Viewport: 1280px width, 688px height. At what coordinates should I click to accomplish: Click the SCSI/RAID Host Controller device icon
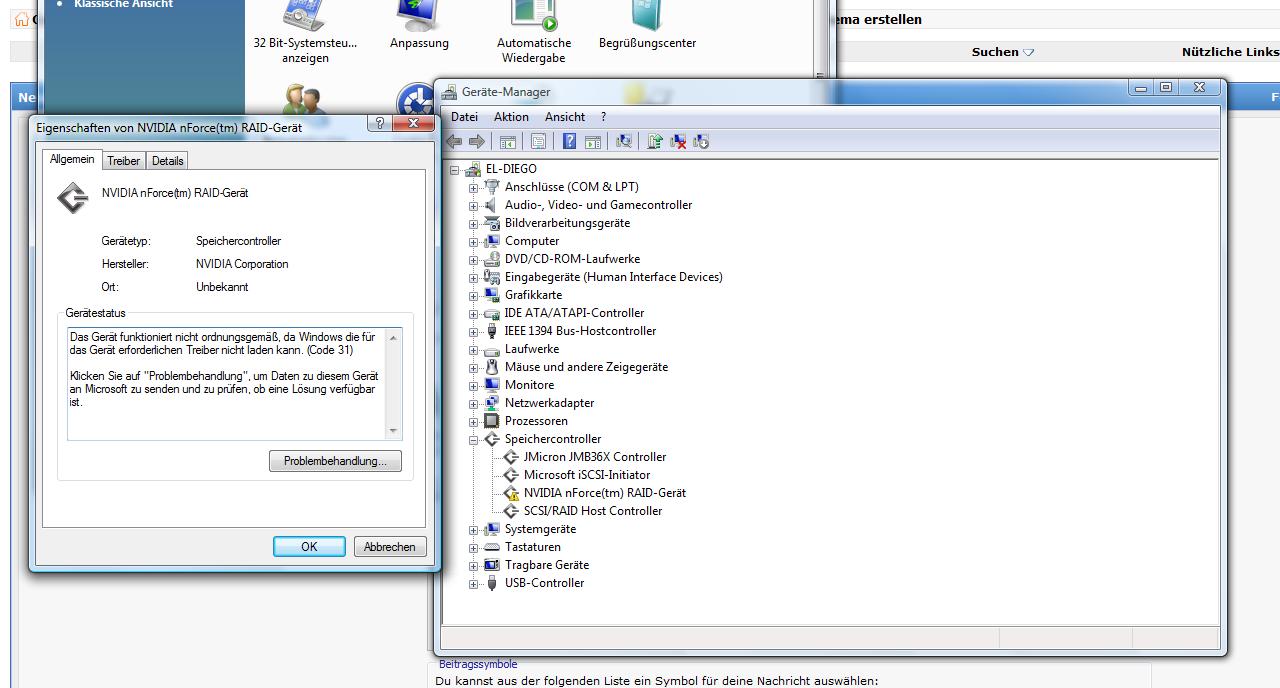511,511
